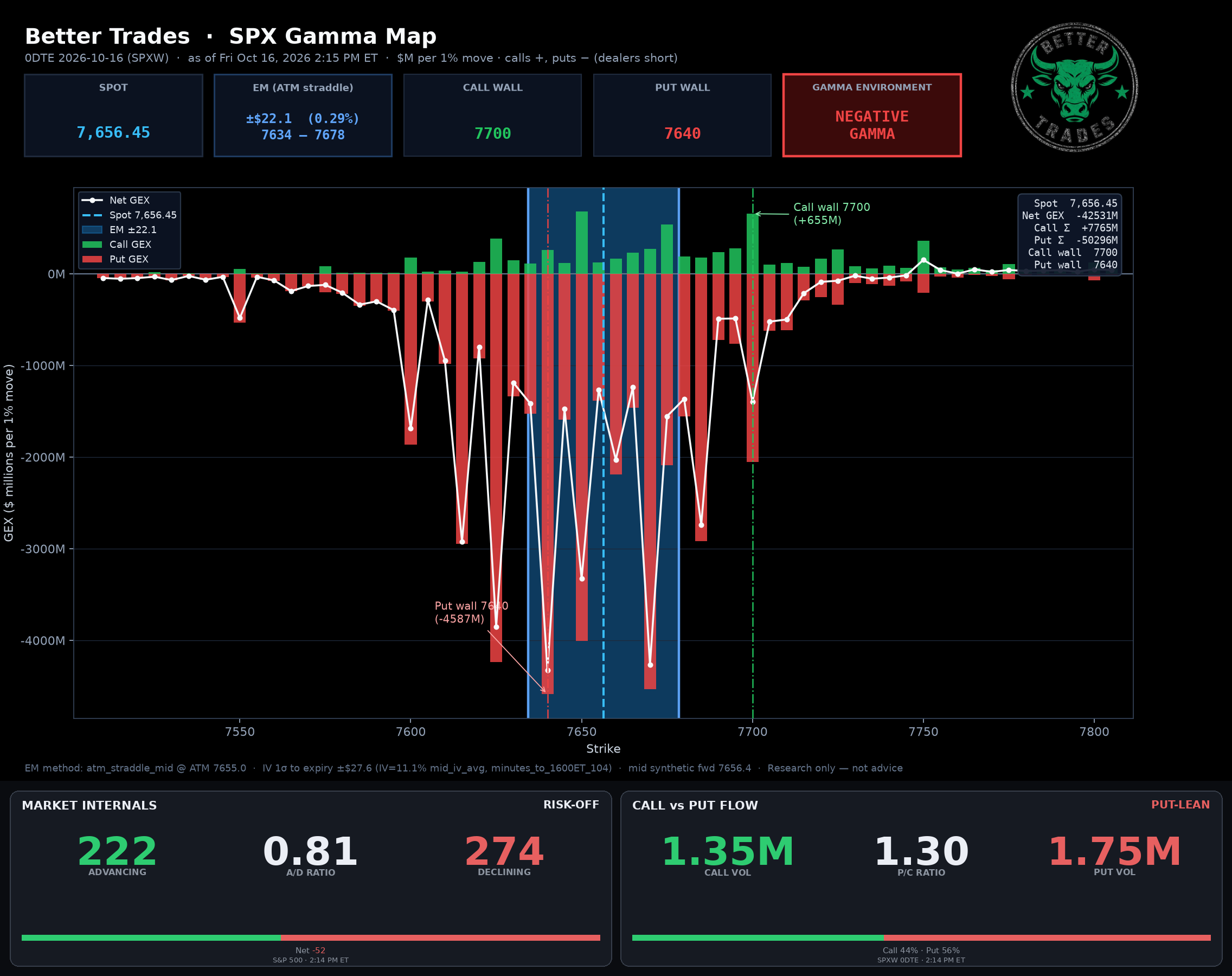Click the 'Strike' x-axis title
Screen dimensions: 1232x976
[x=604, y=749]
